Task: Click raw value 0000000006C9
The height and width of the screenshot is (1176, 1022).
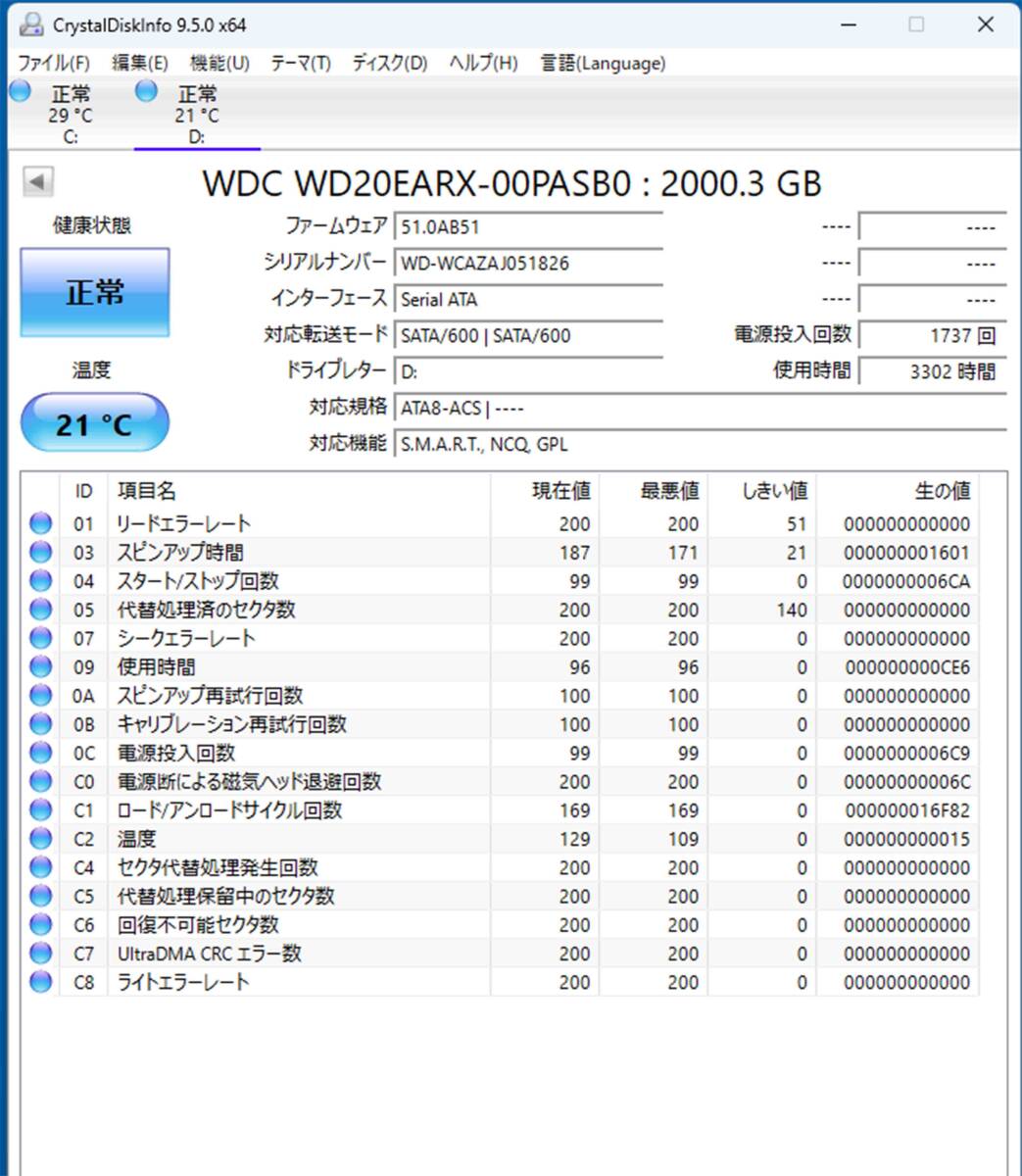Action: pyautogui.click(x=906, y=753)
